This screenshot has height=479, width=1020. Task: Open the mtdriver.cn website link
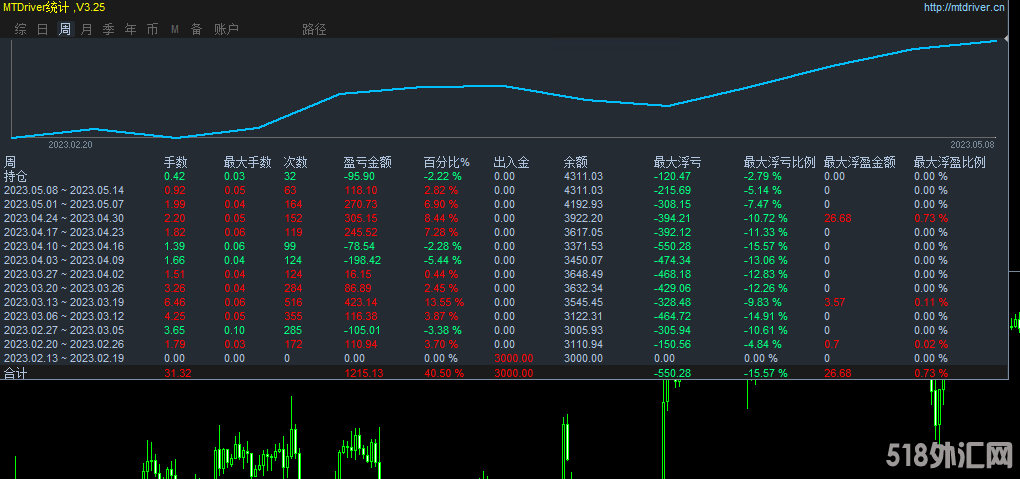(x=964, y=8)
